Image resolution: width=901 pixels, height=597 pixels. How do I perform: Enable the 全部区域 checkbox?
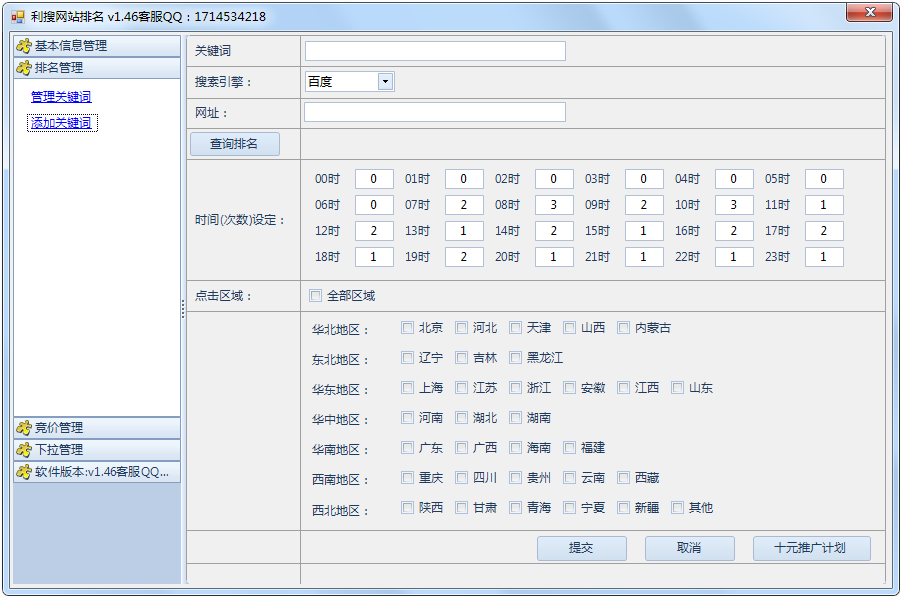pyautogui.click(x=316, y=296)
